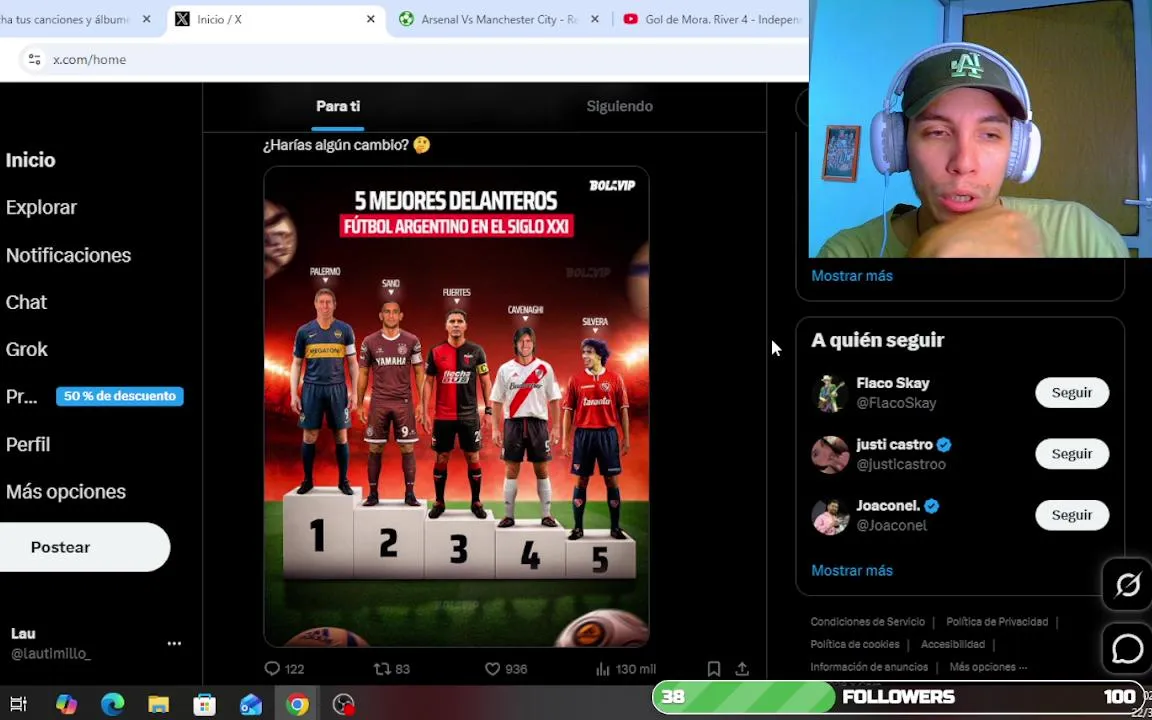Open justi castro's avatar
The image size is (1152, 720).
click(x=830, y=454)
